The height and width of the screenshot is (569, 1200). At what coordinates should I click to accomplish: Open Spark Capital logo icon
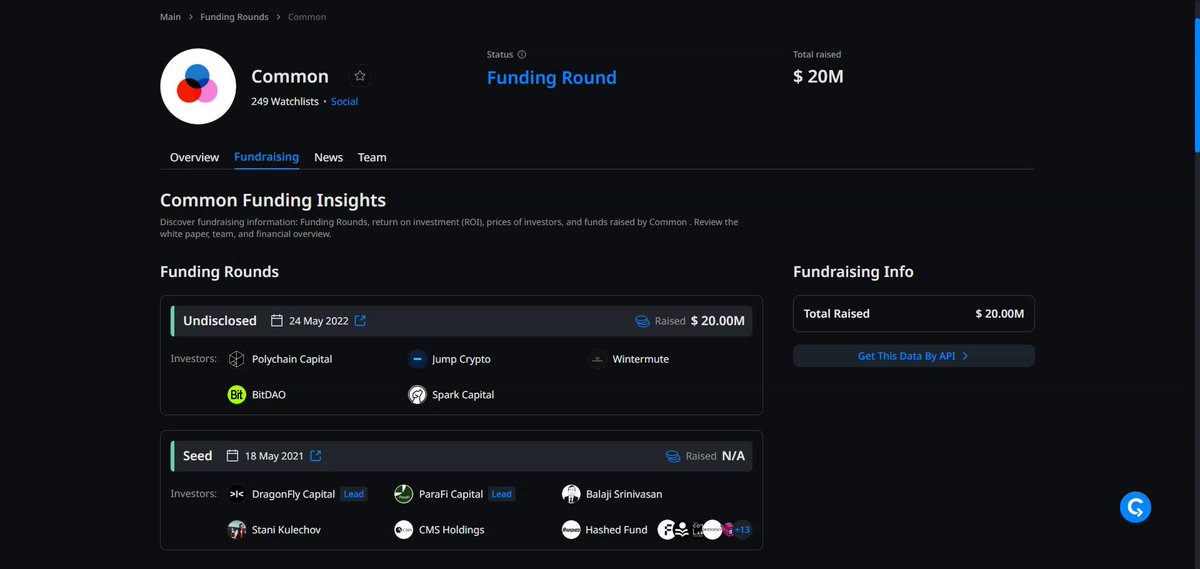(417, 395)
